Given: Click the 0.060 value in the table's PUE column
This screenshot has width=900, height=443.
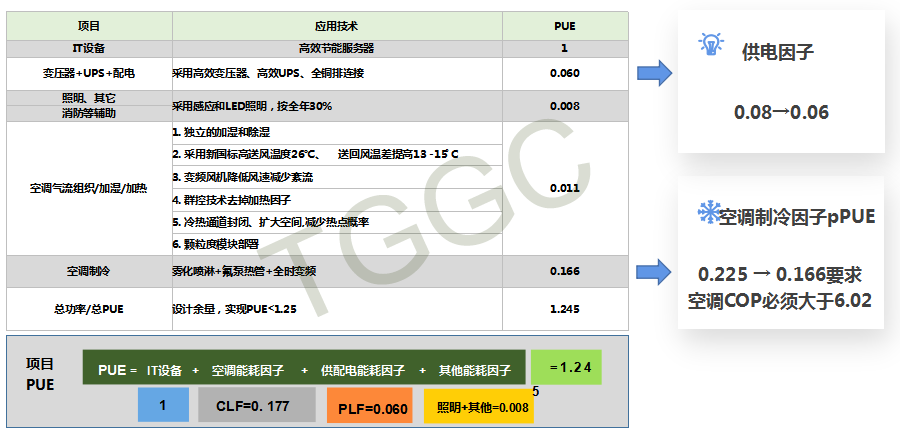Looking at the screenshot, I should (565, 73).
